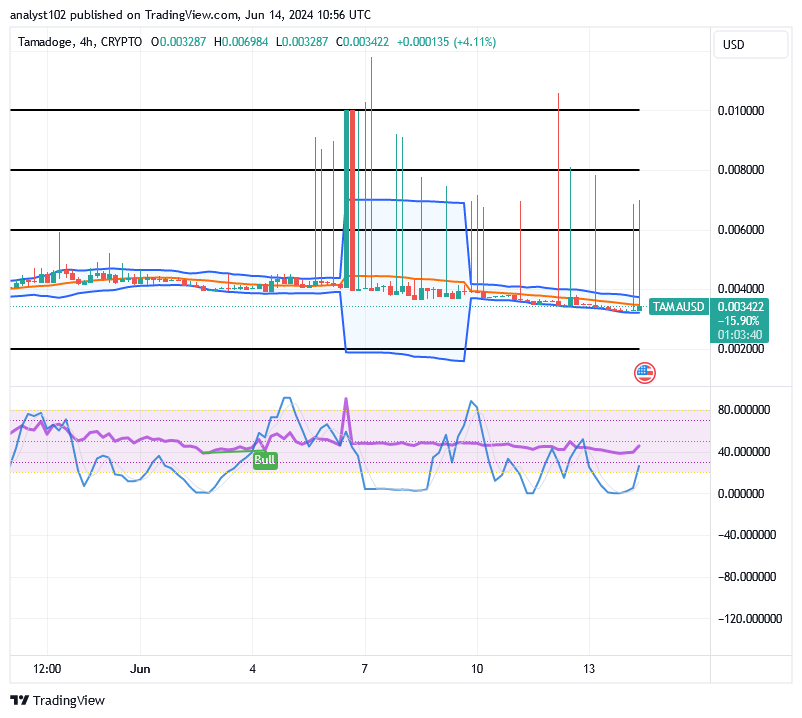Click the current price 0.003422 on axis
Viewport: 802px width, 718px height.
[740, 307]
